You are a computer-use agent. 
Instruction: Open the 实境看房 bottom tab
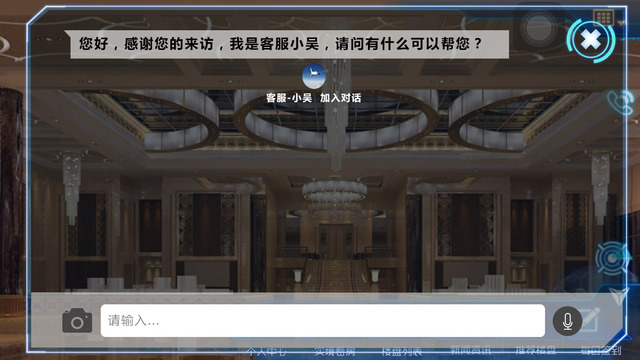335,351
